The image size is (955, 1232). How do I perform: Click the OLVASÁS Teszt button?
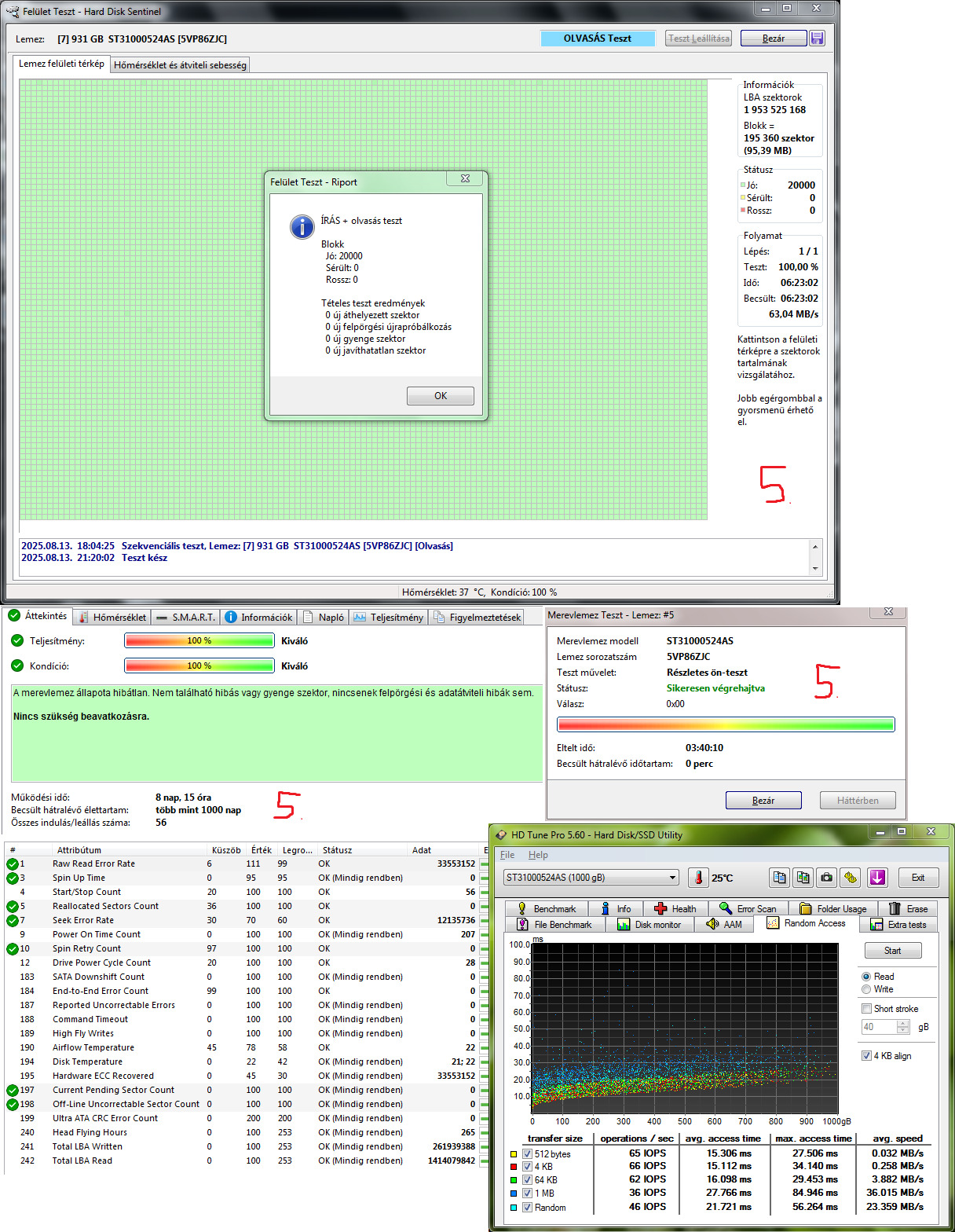[x=598, y=38]
